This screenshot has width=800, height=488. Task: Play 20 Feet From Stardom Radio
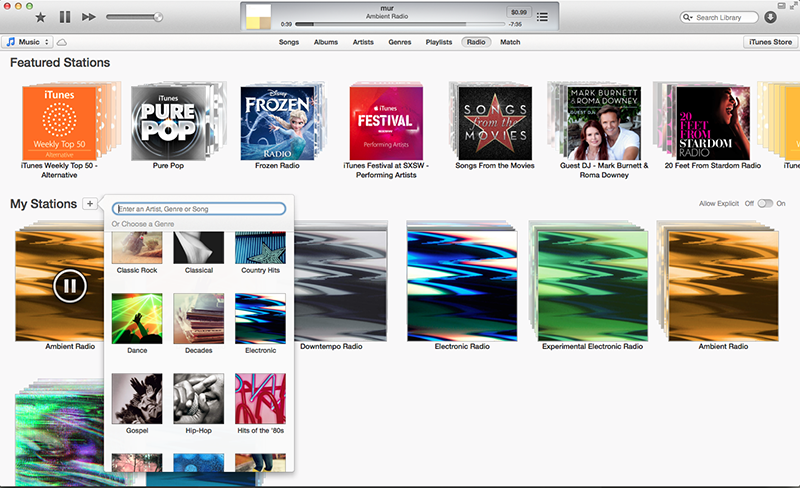713,123
